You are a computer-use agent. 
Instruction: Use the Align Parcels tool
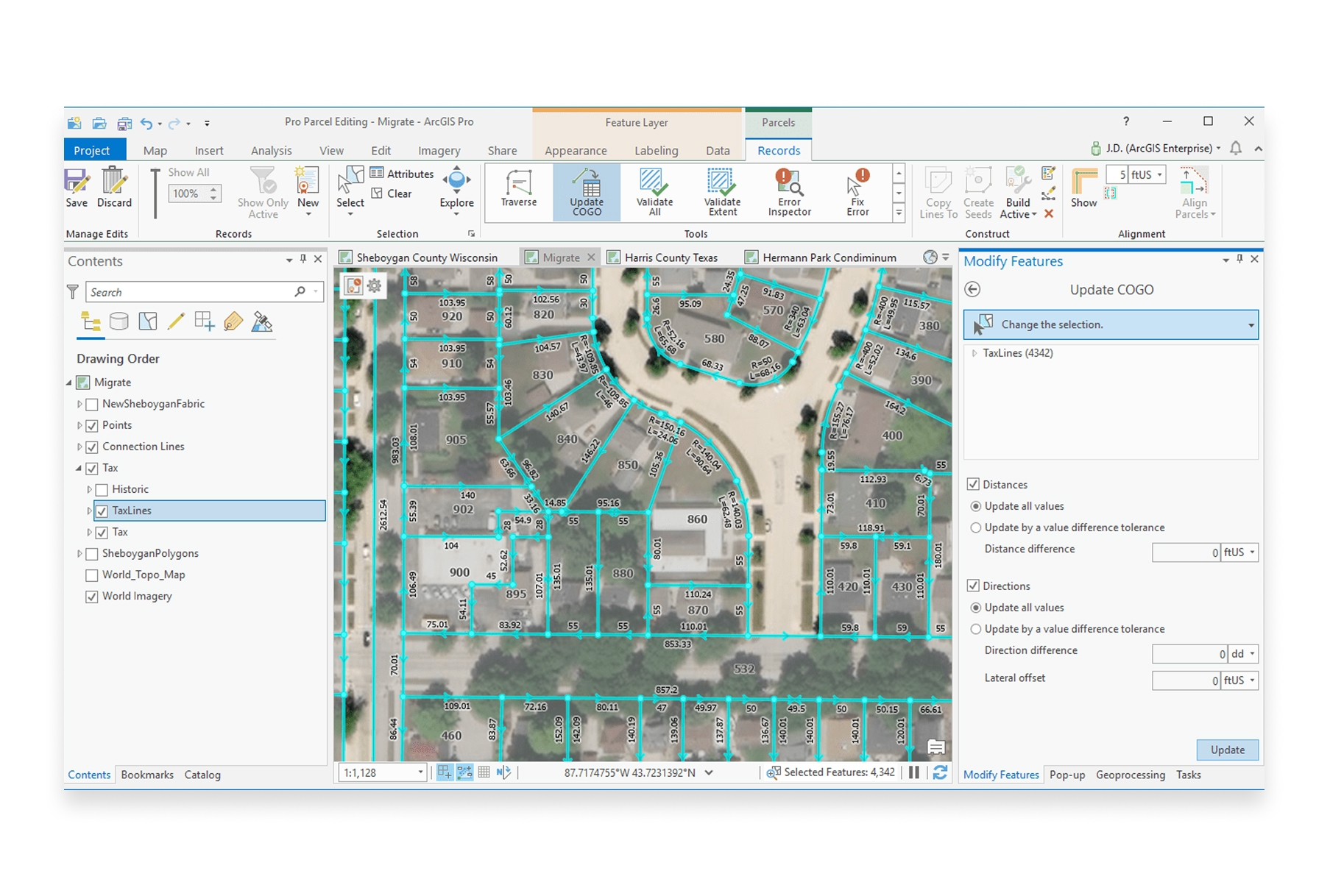pos(1195,191)
